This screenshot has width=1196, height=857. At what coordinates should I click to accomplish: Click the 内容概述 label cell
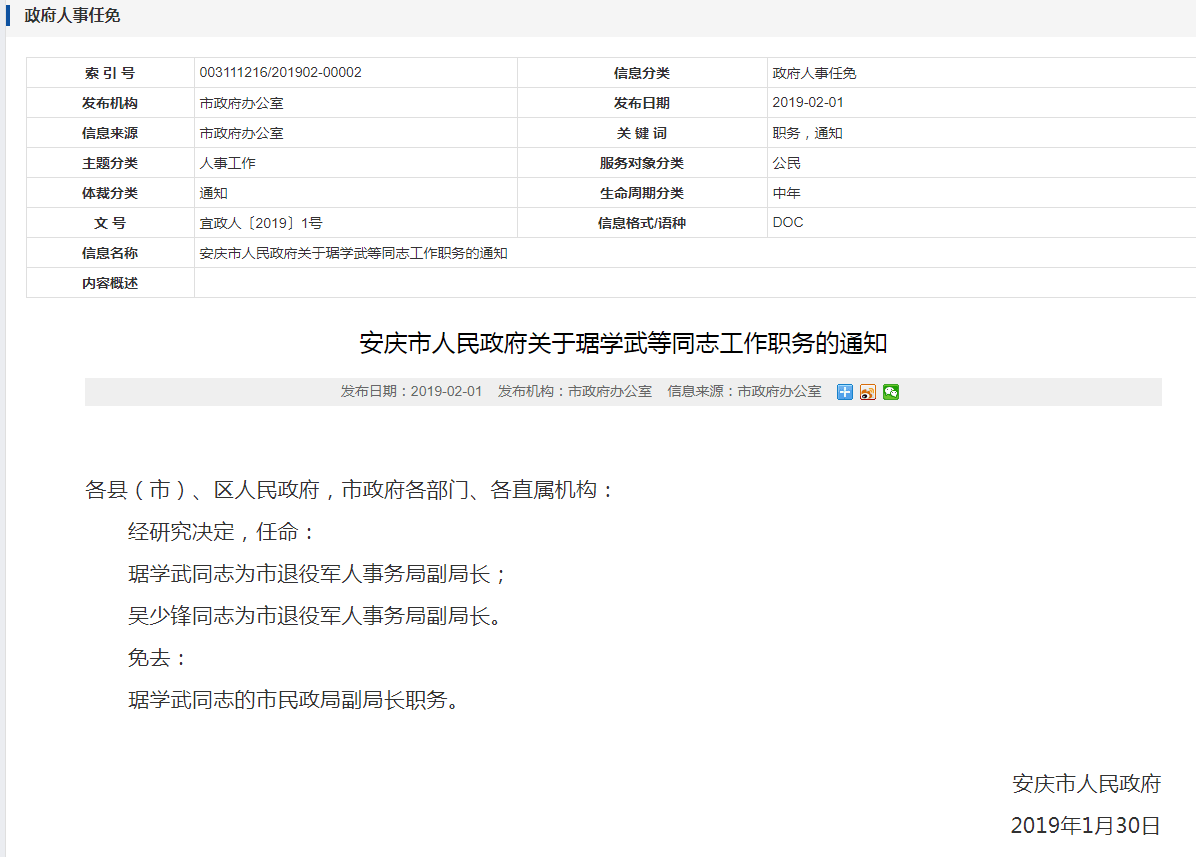pyautogui.click(x=111, y=283)
